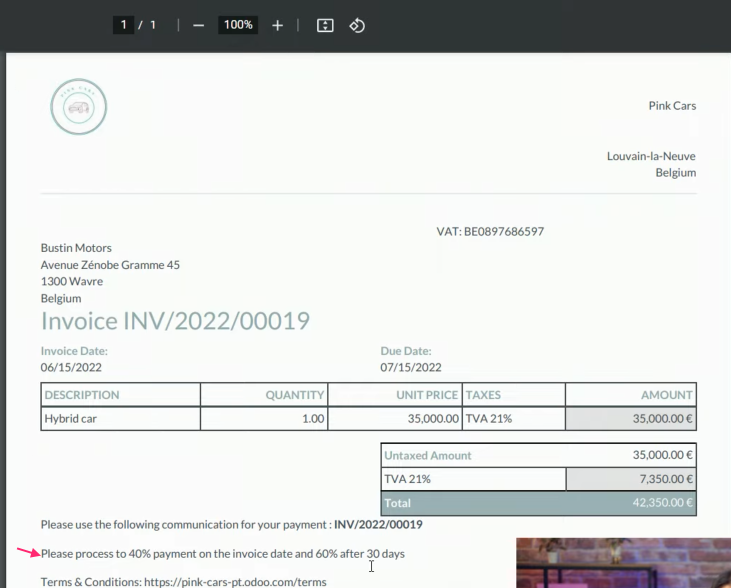Click the rotate document icon

click(357, 25)
